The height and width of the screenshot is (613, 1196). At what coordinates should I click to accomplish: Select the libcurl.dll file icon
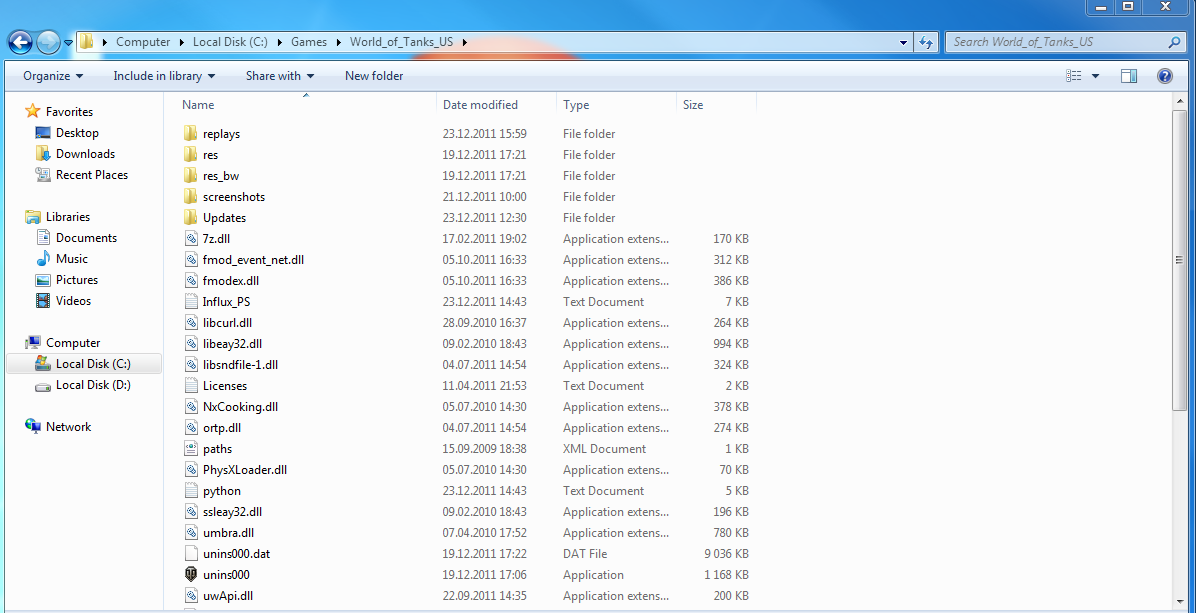(x=191, y=323)
